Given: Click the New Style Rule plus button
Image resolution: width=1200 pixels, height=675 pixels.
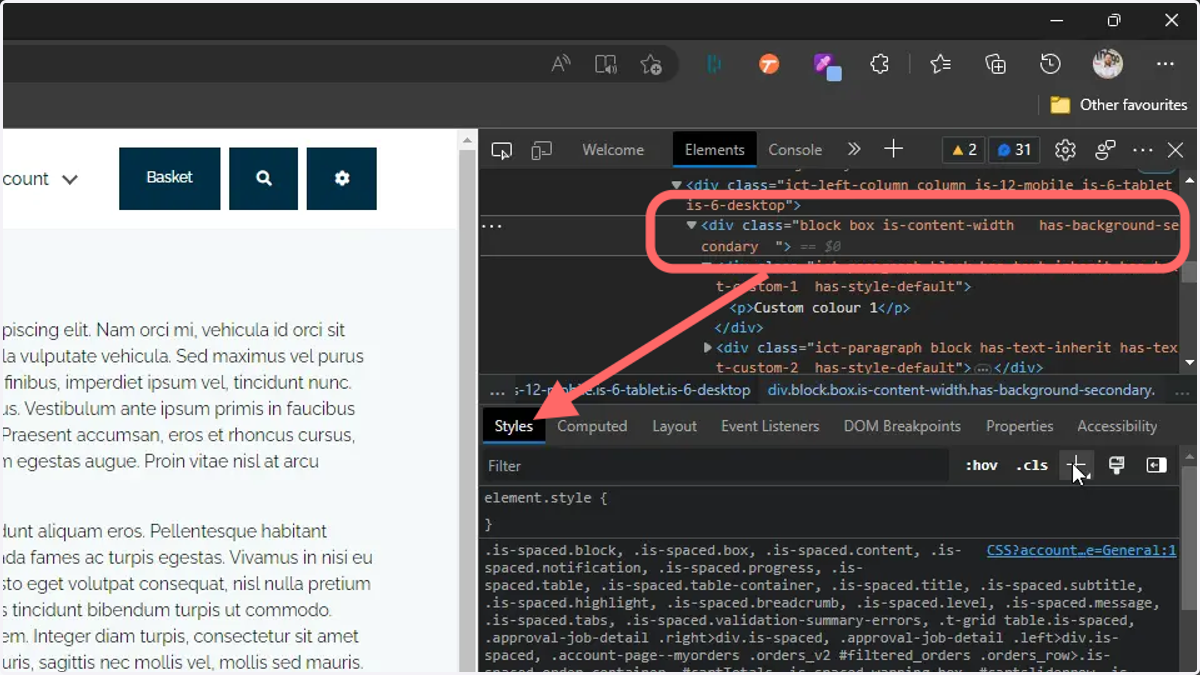Looking at the screenshot, I should click(1077, 466).
